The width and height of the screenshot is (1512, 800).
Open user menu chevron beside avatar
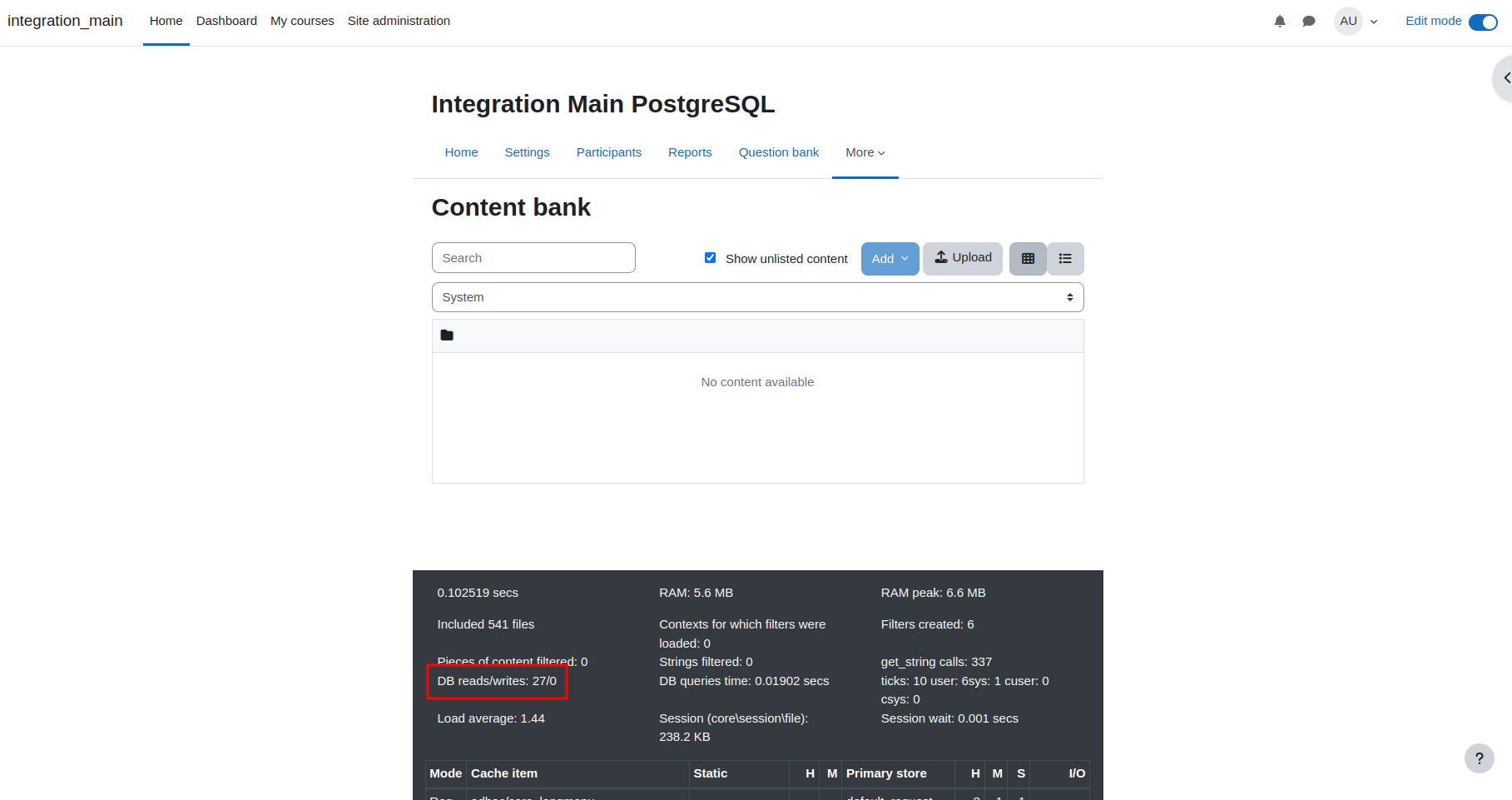[x=1374, y=22]
